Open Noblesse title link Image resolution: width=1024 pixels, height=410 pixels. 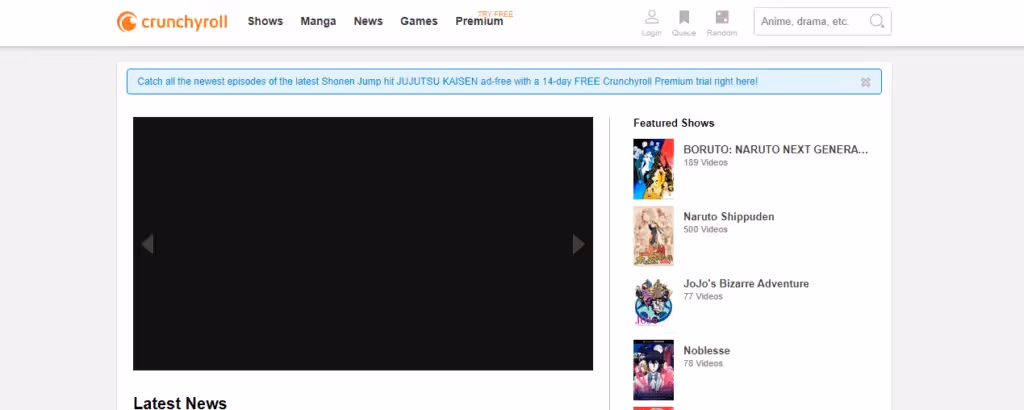[707, 351]
